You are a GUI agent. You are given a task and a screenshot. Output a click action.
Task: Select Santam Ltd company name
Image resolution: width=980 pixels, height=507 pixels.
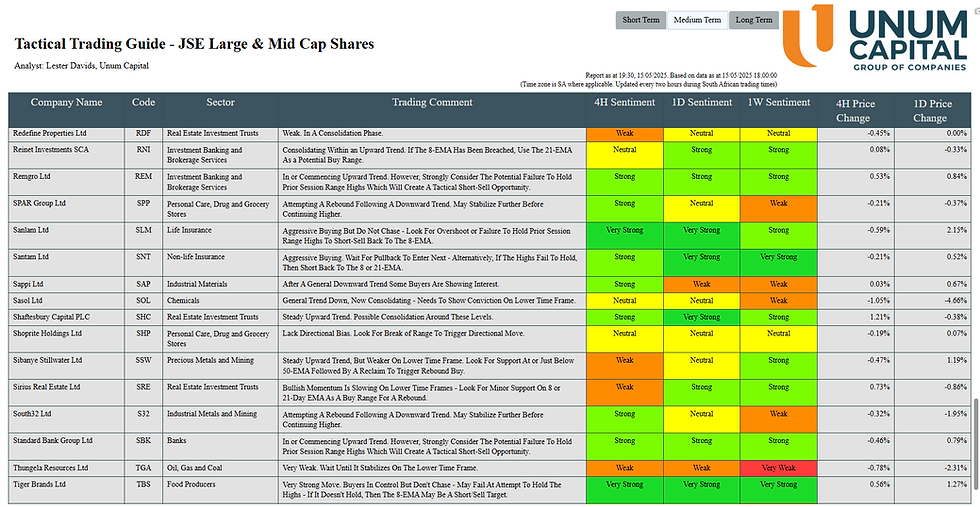[x=31, y=257]
